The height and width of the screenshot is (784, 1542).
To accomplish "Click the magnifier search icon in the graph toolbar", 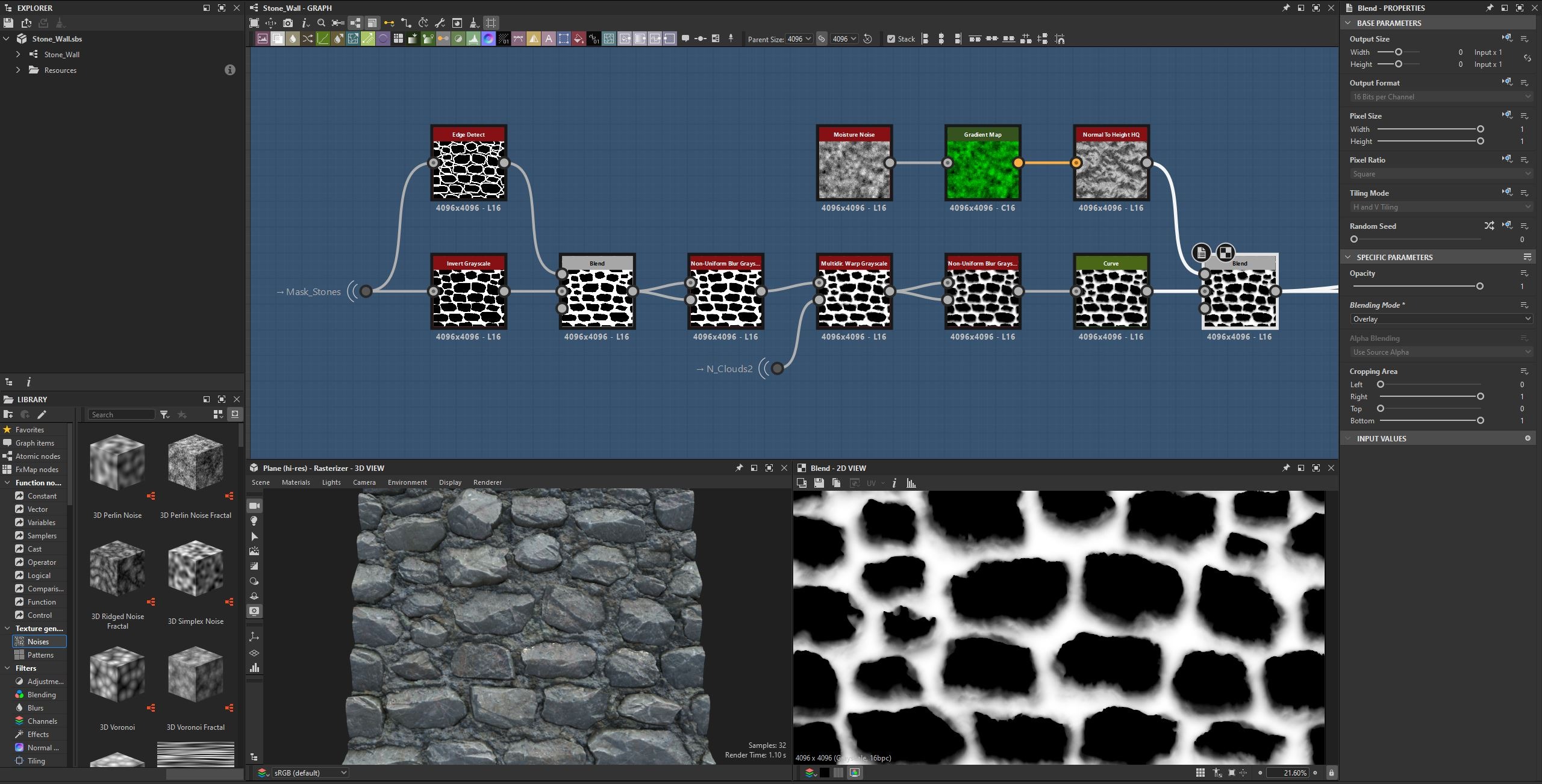I will [321, 23].
